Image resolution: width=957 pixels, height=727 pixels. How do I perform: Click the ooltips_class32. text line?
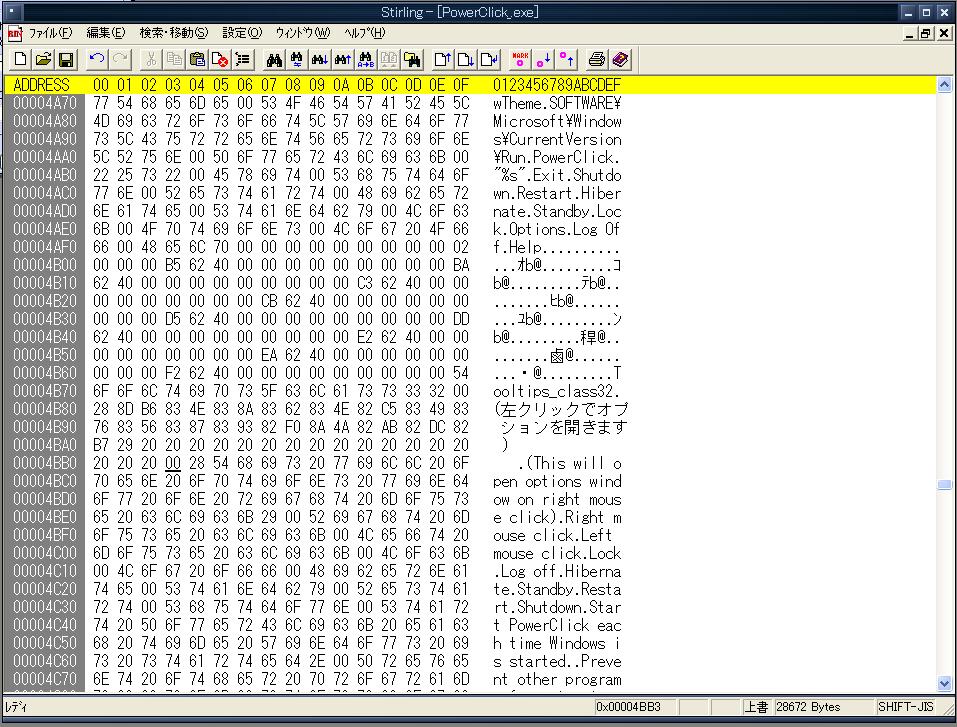point(557,391)
